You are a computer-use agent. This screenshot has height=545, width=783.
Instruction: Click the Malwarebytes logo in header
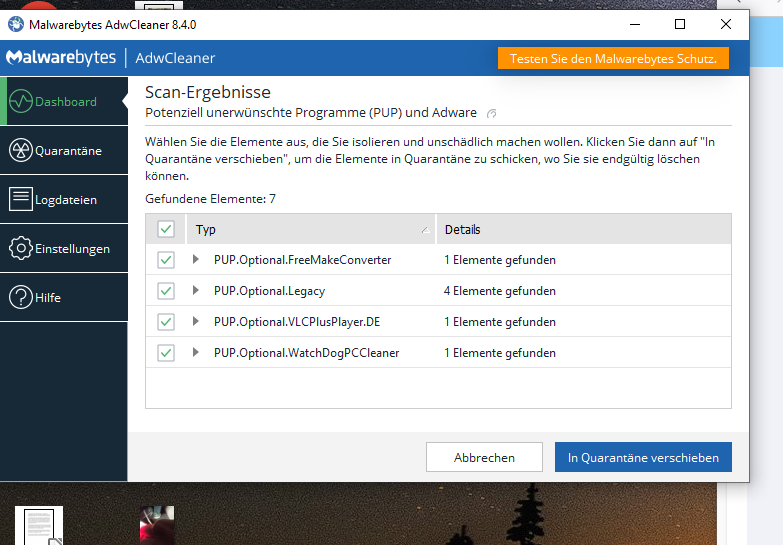(61, 57)
